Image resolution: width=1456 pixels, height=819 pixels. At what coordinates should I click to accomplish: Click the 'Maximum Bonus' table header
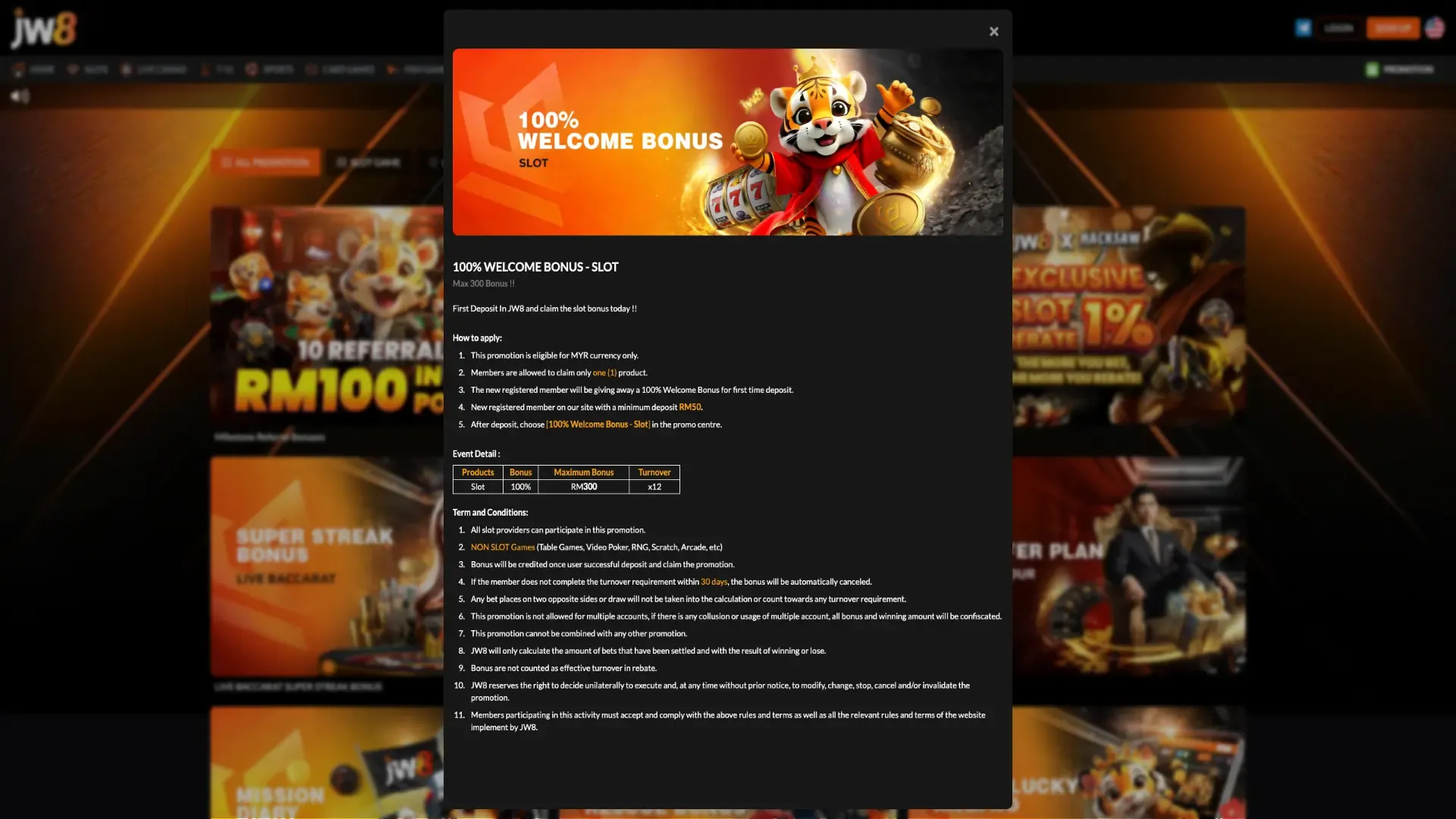(x=583, y=472)
